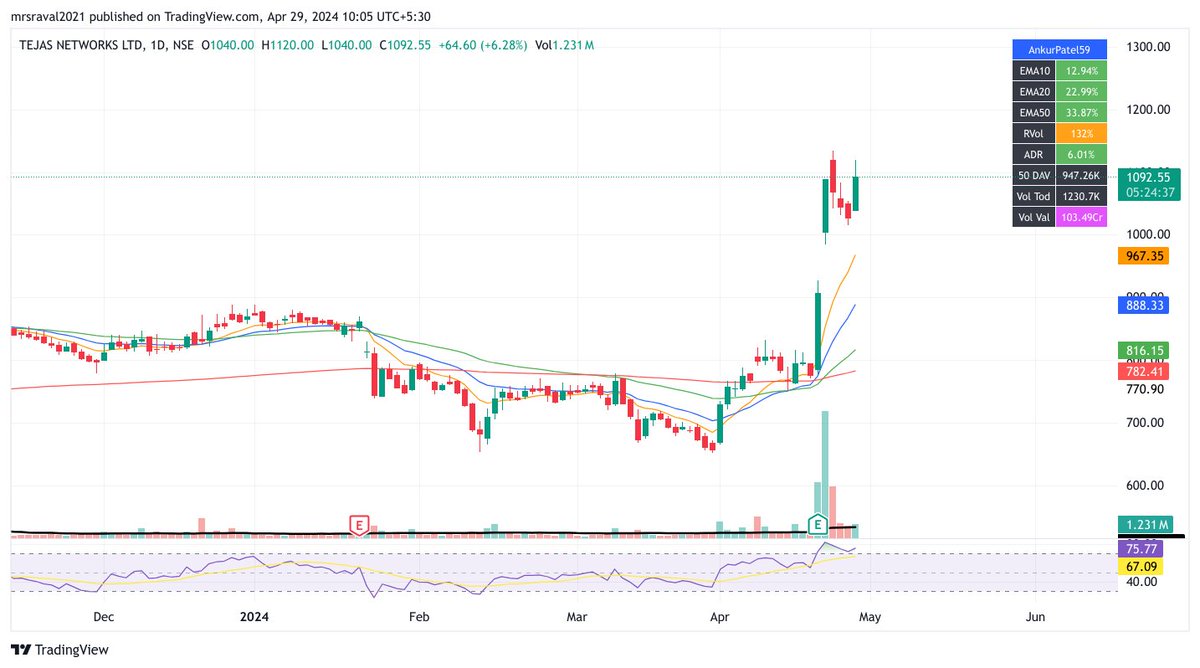Click the Mar label on time axis
The image size is (1200, 668).
pos(576,618)
